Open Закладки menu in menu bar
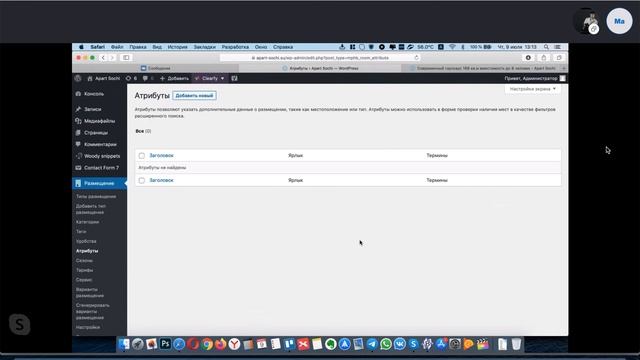The image size is (640, 360). (204, 47)
